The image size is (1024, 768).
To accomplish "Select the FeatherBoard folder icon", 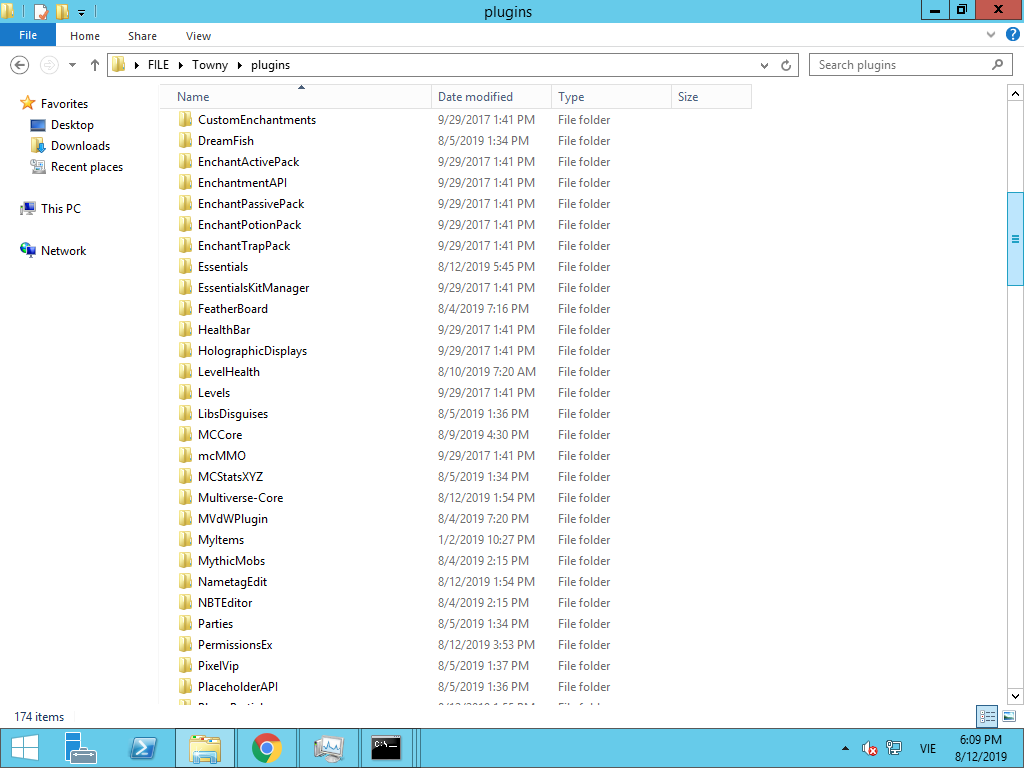I will [x=185, y=308].
